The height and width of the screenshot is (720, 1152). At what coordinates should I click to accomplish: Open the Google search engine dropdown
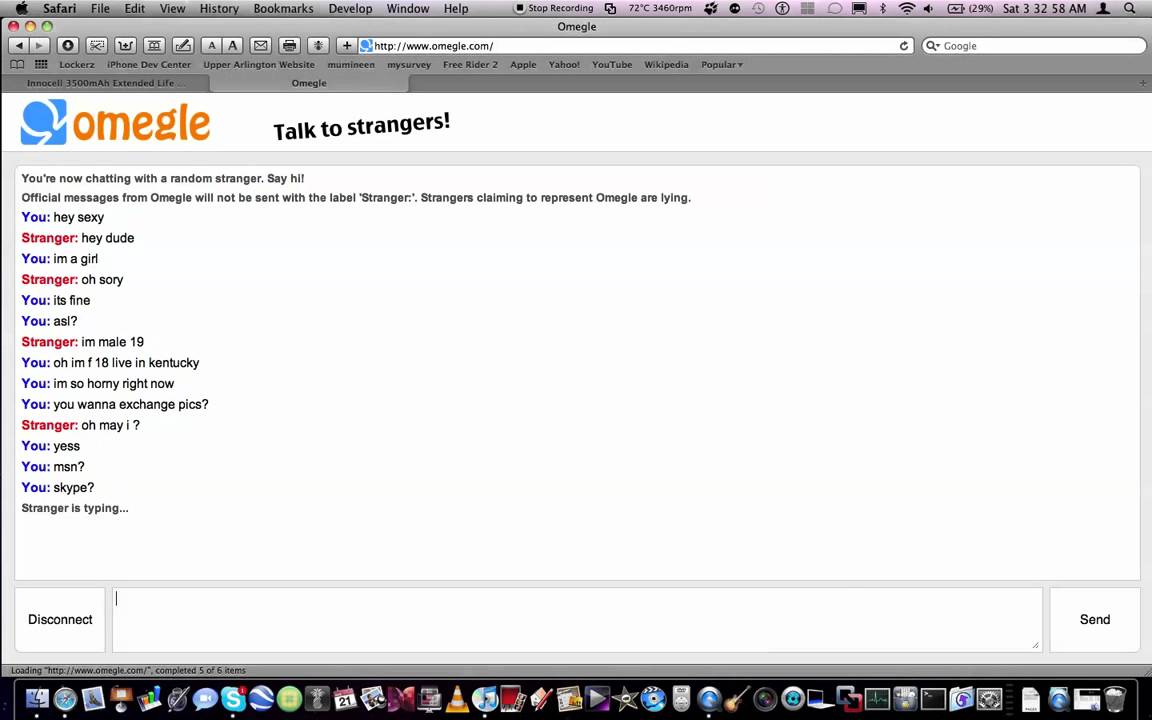coord(933,46)
